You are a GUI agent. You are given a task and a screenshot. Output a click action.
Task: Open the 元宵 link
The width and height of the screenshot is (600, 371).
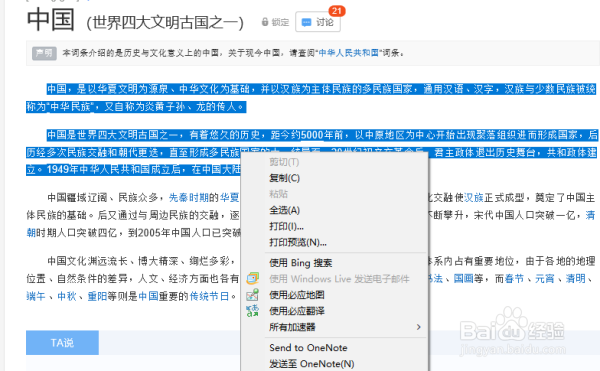(x=545, y=278)
